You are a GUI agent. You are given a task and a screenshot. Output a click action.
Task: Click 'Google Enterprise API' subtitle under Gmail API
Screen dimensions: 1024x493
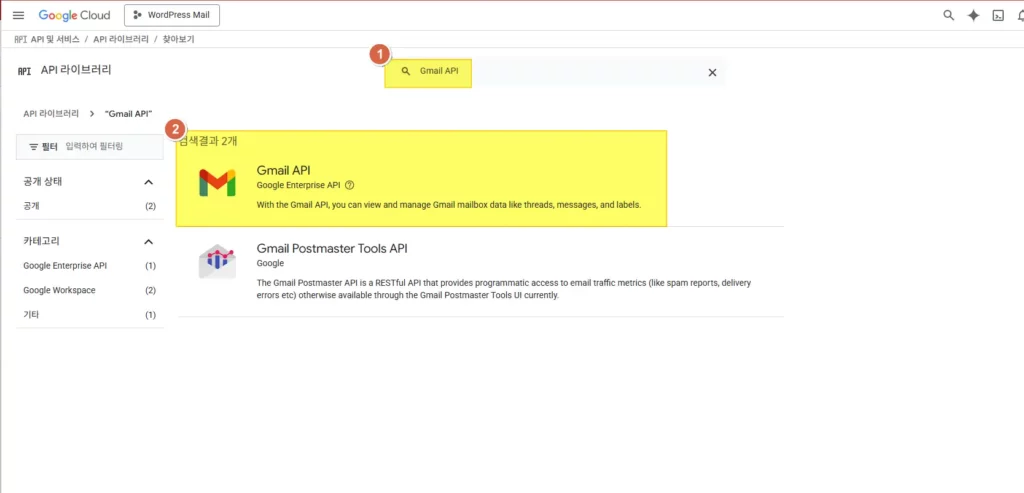pyautogui.click(x=298, y=185)
